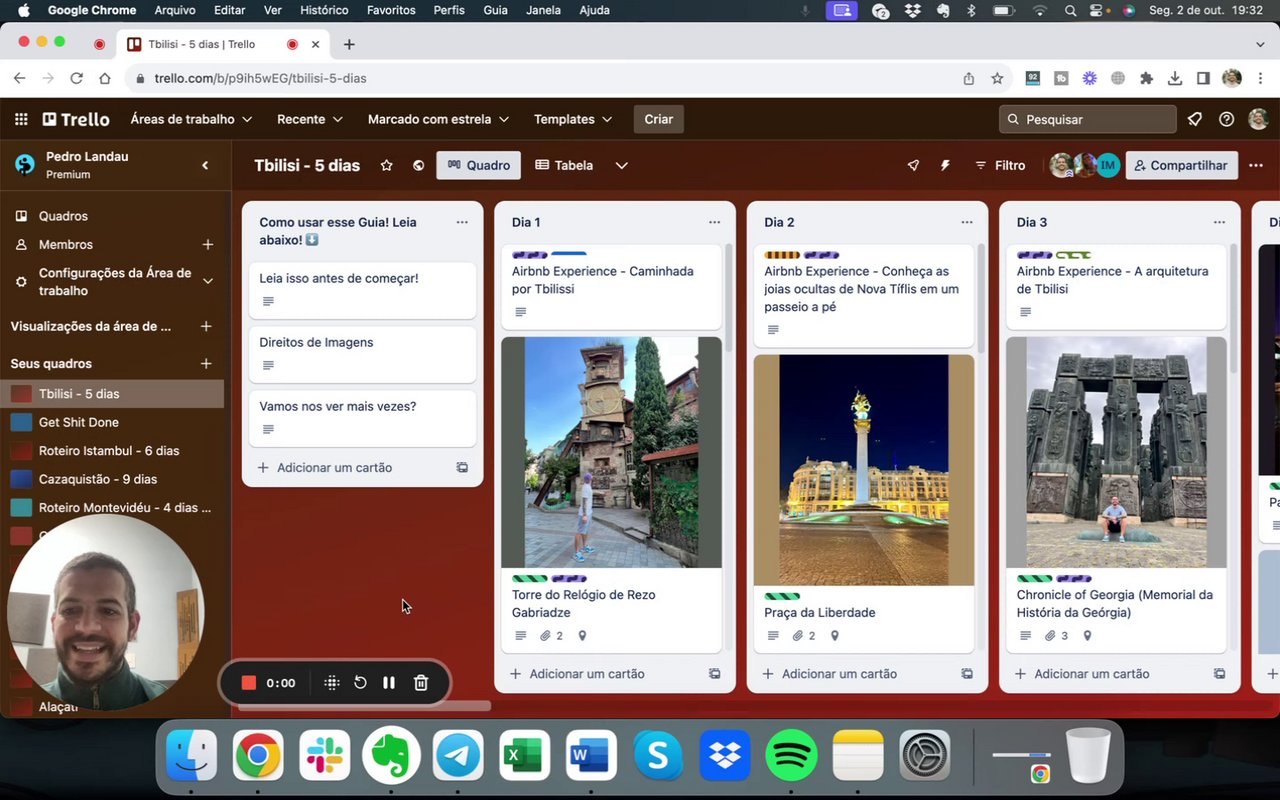This screenshot has width=1280, height=800.
Task: Stop the screen recording with red button
Action: point(249,683)
